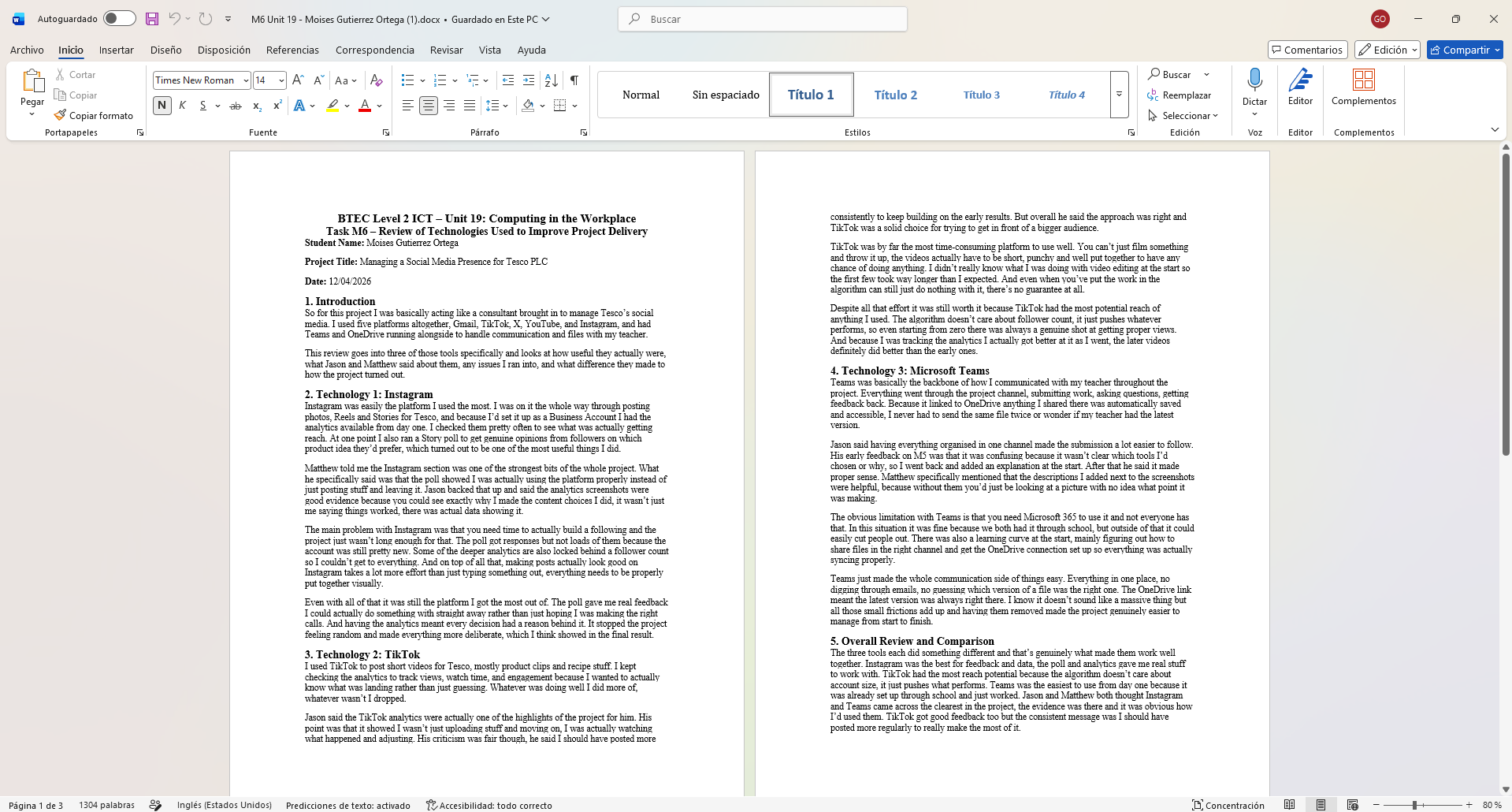
Task: Click vertical scrollbar thumb
Action: [x=1506, y=304]
